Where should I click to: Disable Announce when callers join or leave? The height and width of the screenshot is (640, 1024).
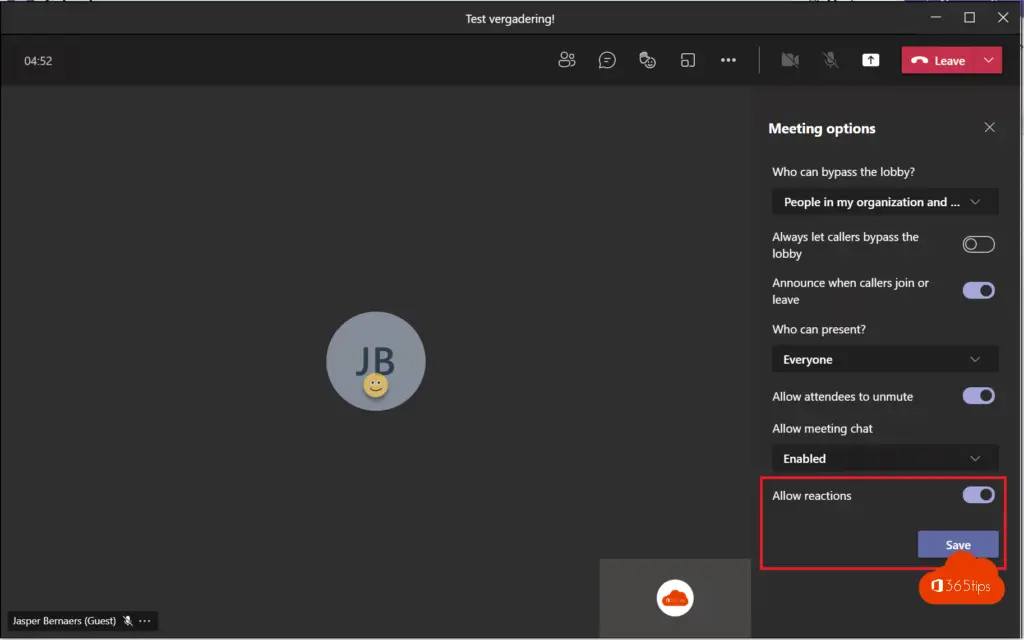978,290
